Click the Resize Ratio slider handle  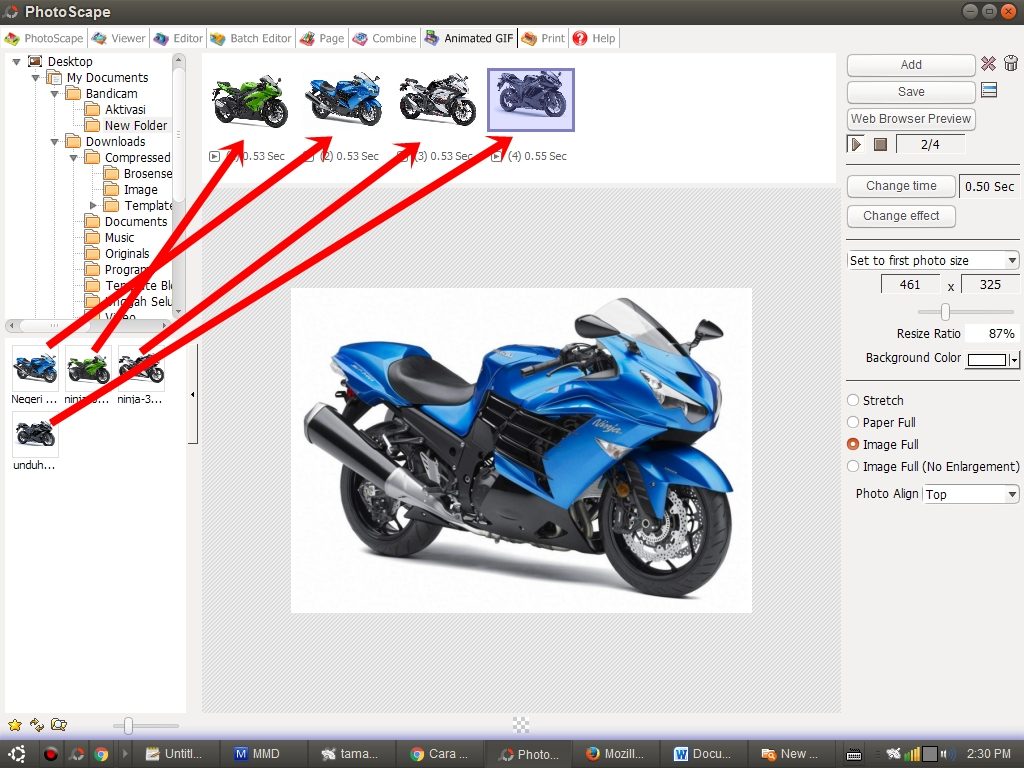945,312
